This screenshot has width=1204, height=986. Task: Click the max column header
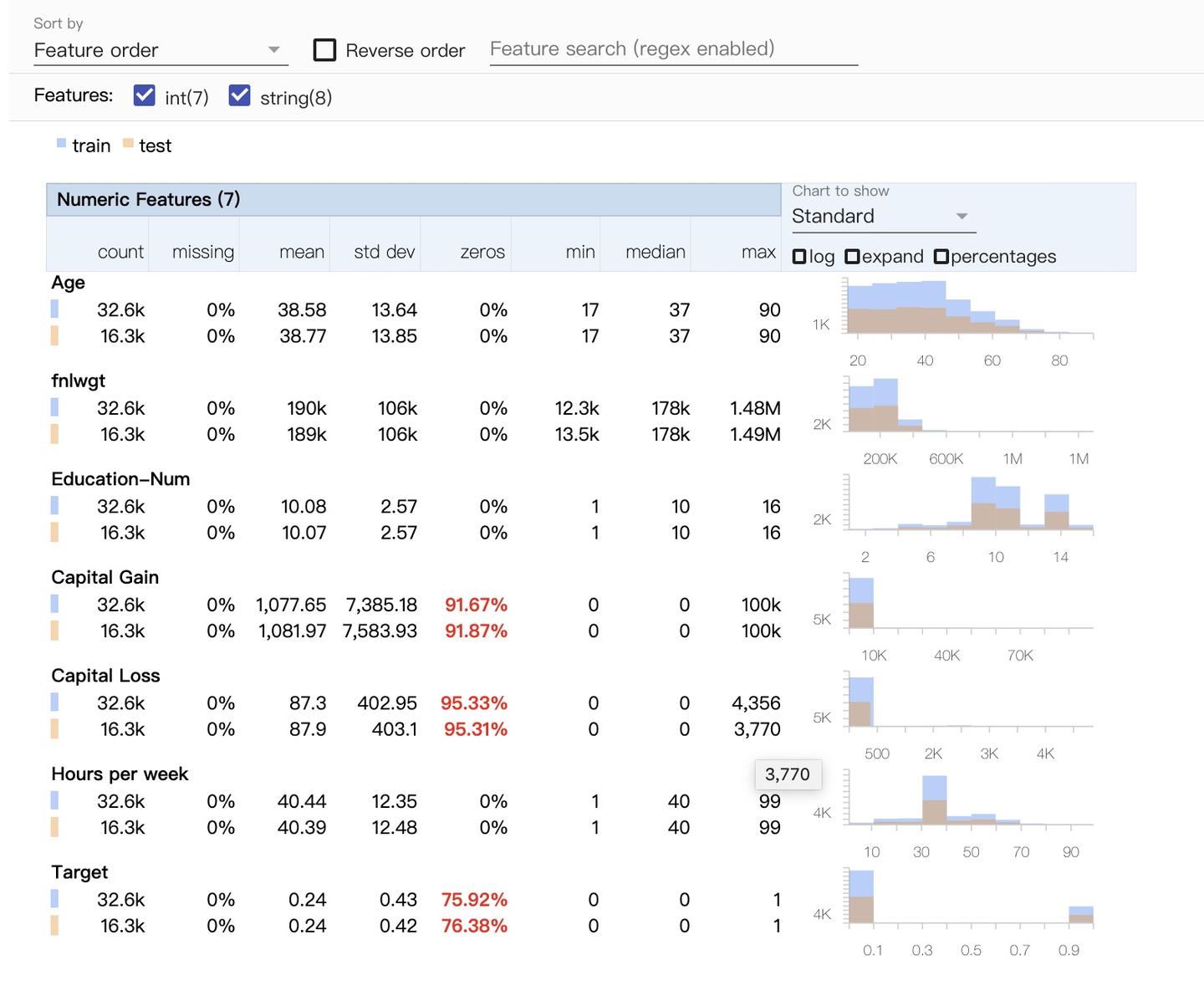coord(758,252)
